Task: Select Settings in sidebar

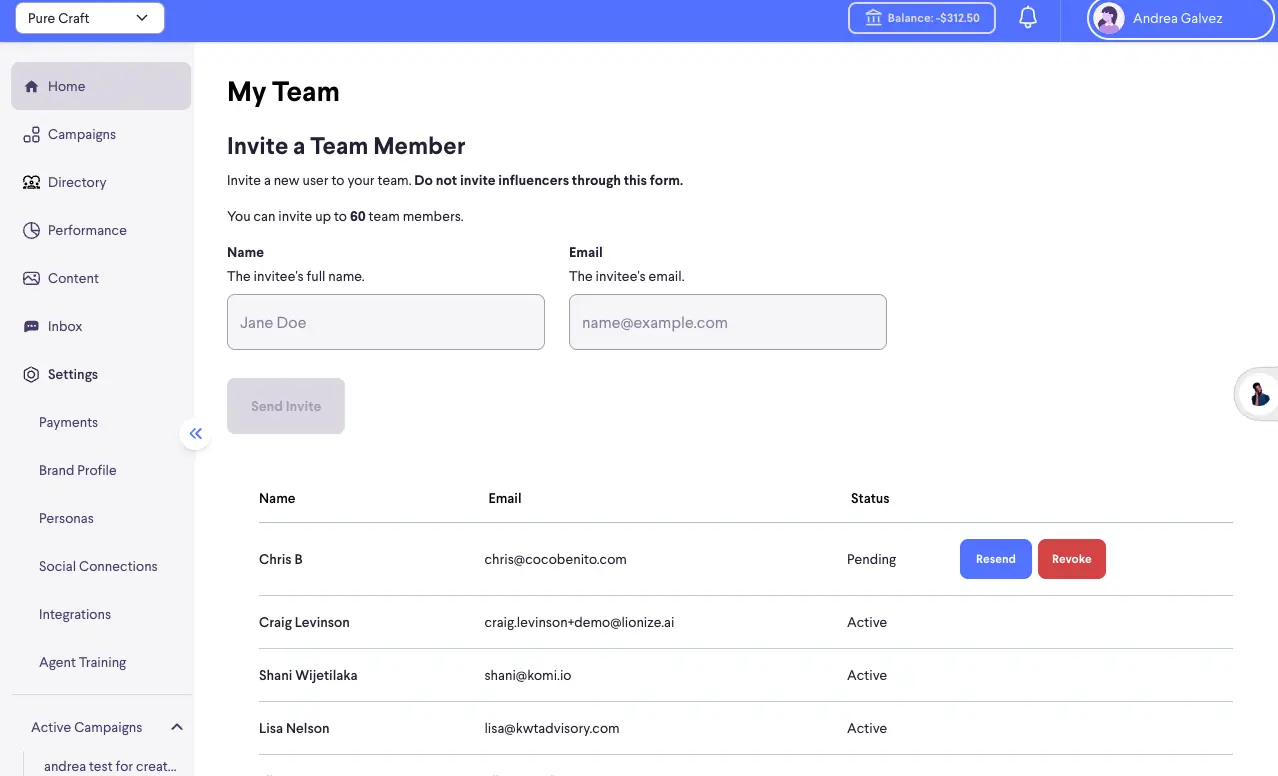Action: click(101, 375)
